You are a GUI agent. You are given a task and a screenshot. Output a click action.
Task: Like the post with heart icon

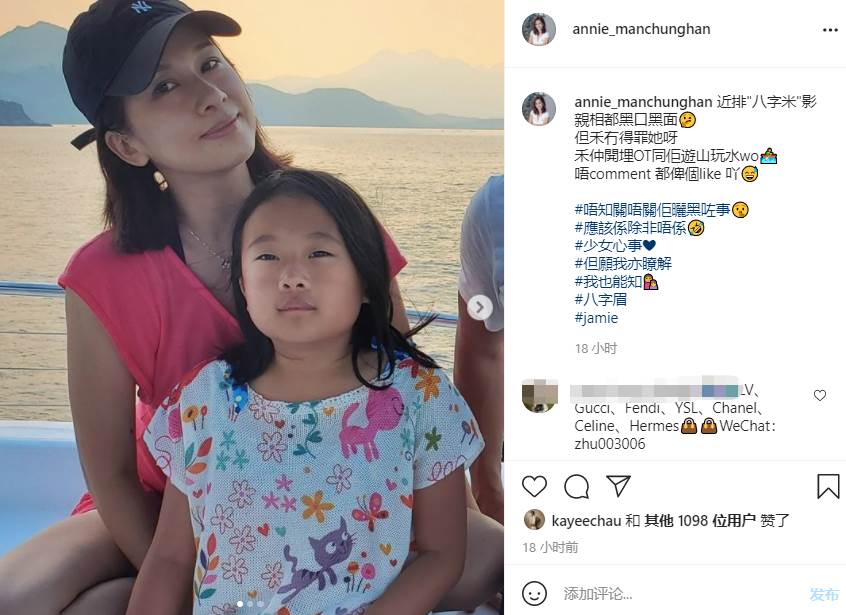[534, 486]
